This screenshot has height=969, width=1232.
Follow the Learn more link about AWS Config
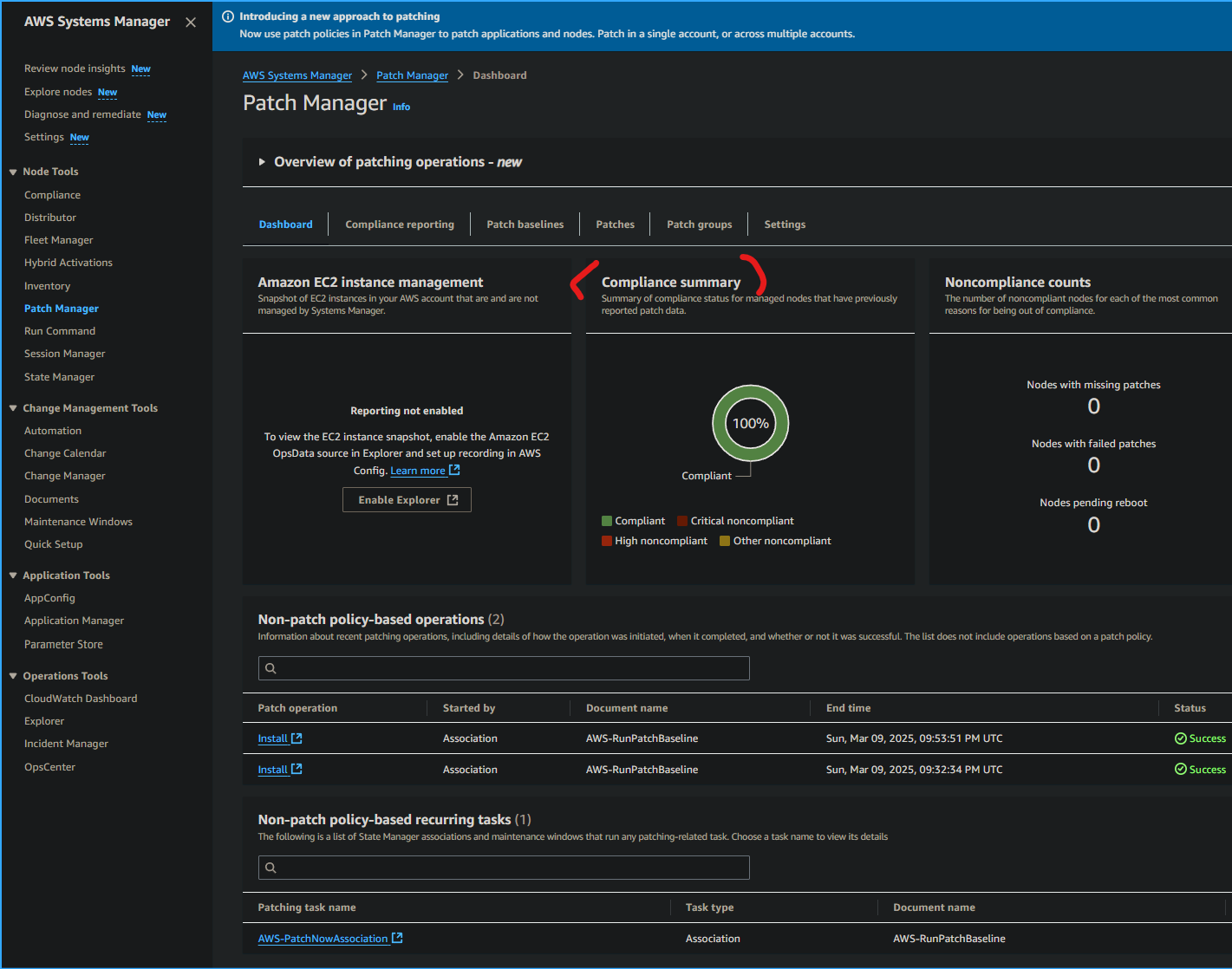click(x=417, y=470)
